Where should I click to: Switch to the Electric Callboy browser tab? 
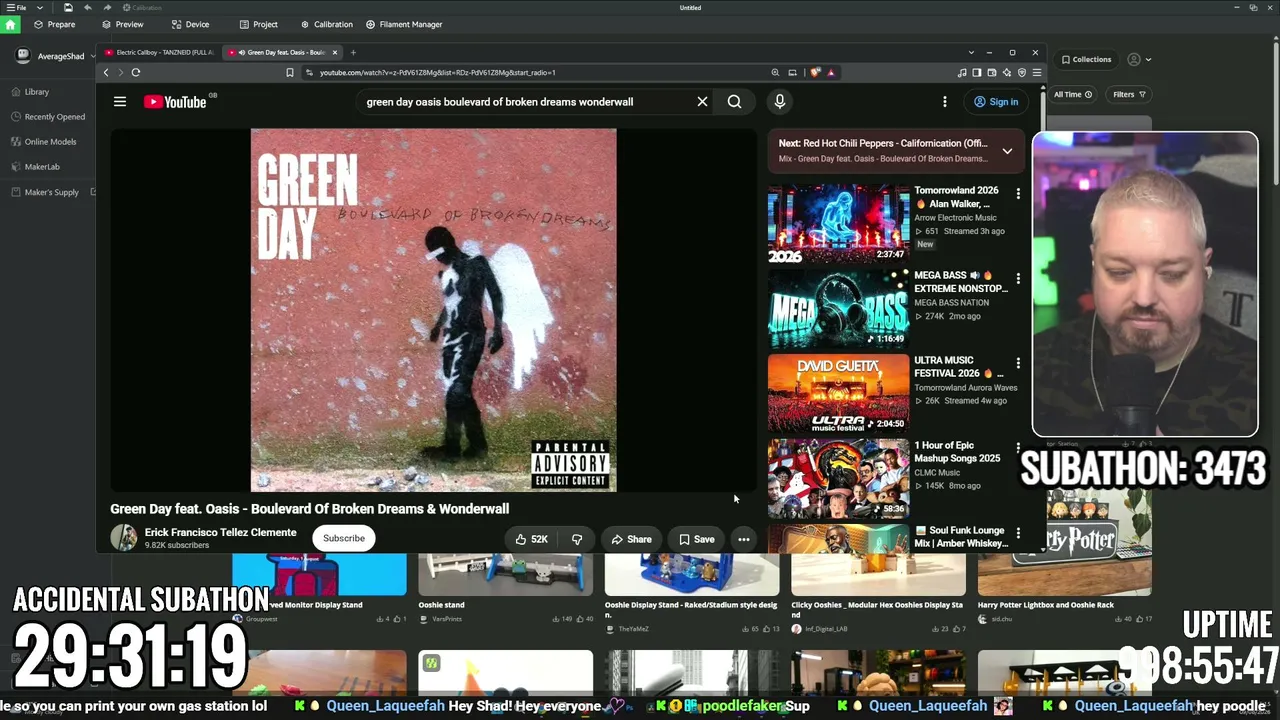[159, 52]
